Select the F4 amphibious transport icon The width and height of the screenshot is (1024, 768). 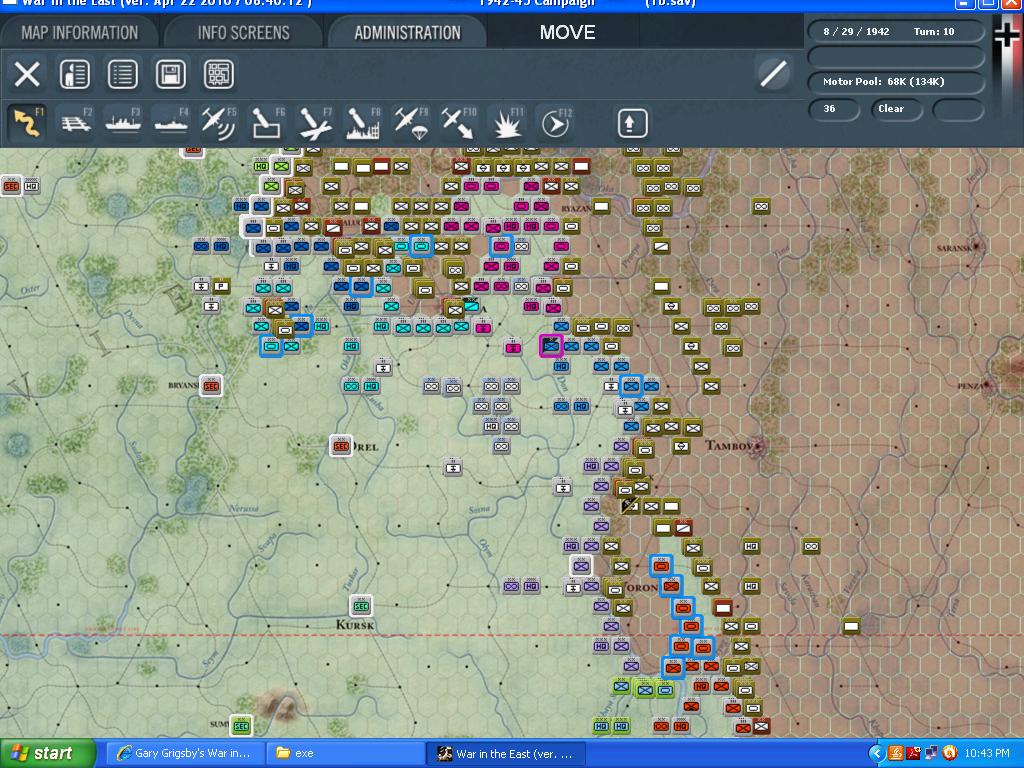point(171,123)
